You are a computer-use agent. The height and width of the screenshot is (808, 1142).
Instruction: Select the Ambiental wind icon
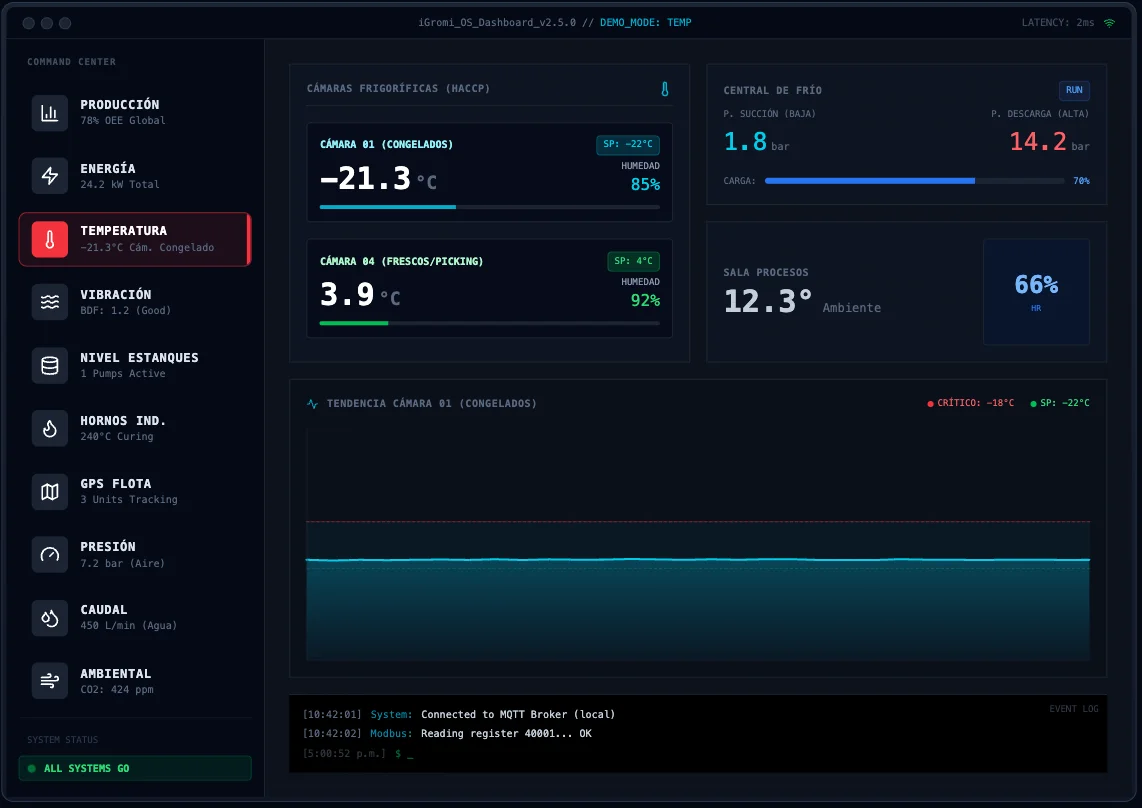[x=50, y=680]
